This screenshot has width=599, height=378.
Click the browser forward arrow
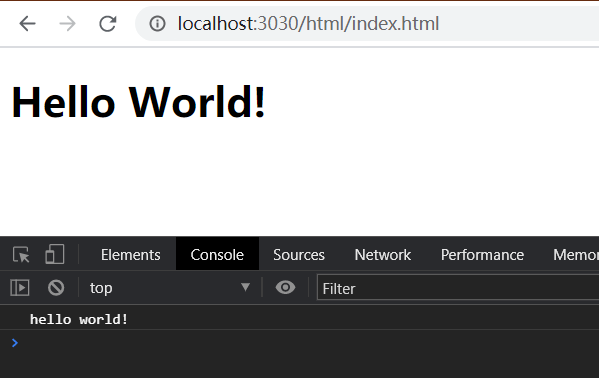(x=67, y=24)
